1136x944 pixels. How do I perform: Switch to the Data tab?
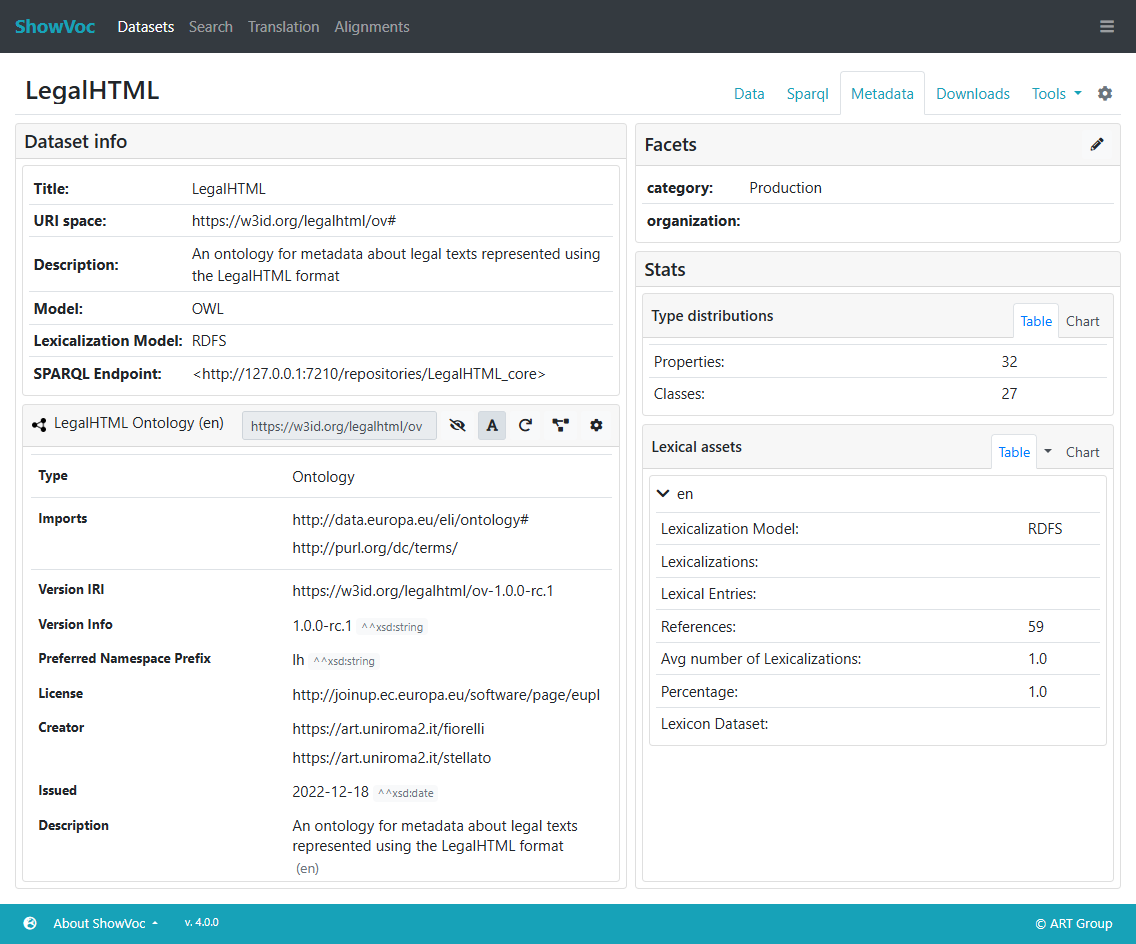749,93
